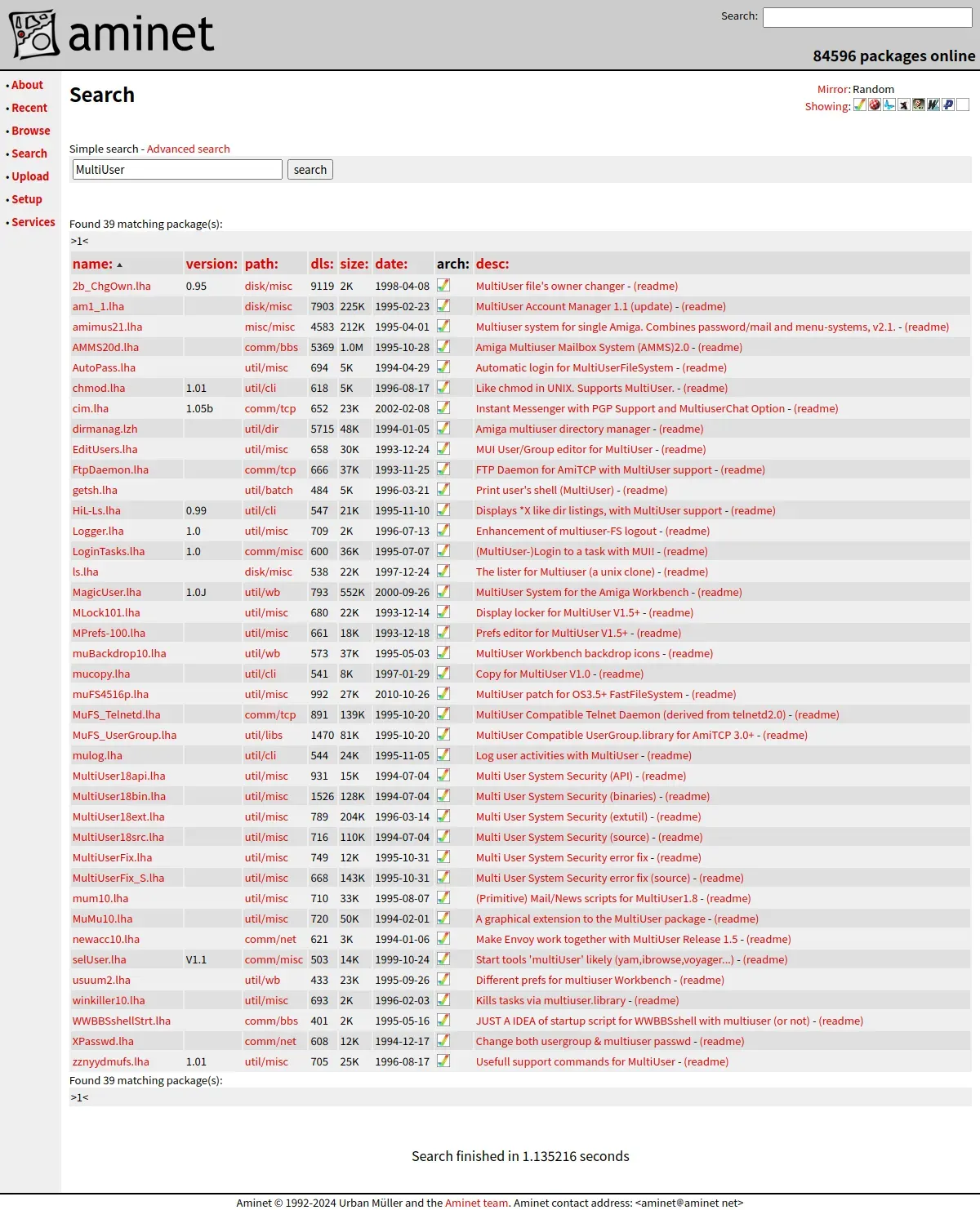This screenshot has height=1210, width=980.
Task: Download EditUsers.lha package
Action: tap(105, 449)
